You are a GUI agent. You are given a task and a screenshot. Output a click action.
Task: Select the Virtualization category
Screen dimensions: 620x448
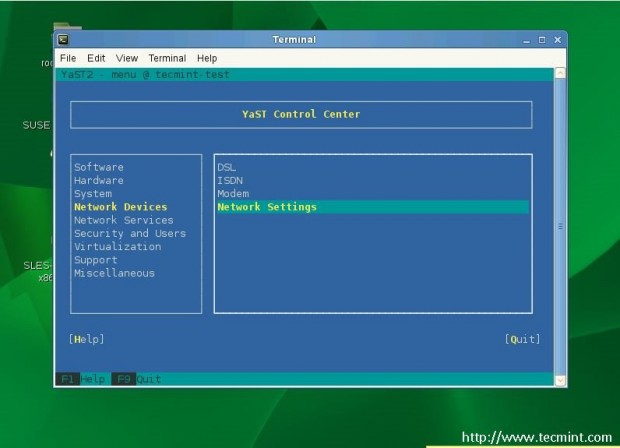click(118, 247)
